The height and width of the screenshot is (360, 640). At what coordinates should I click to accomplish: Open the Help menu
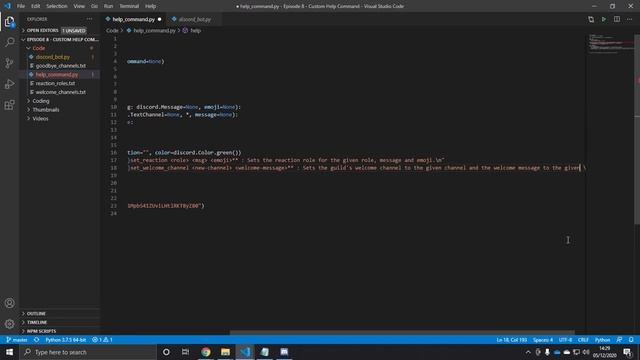click(x=151, y=6)
